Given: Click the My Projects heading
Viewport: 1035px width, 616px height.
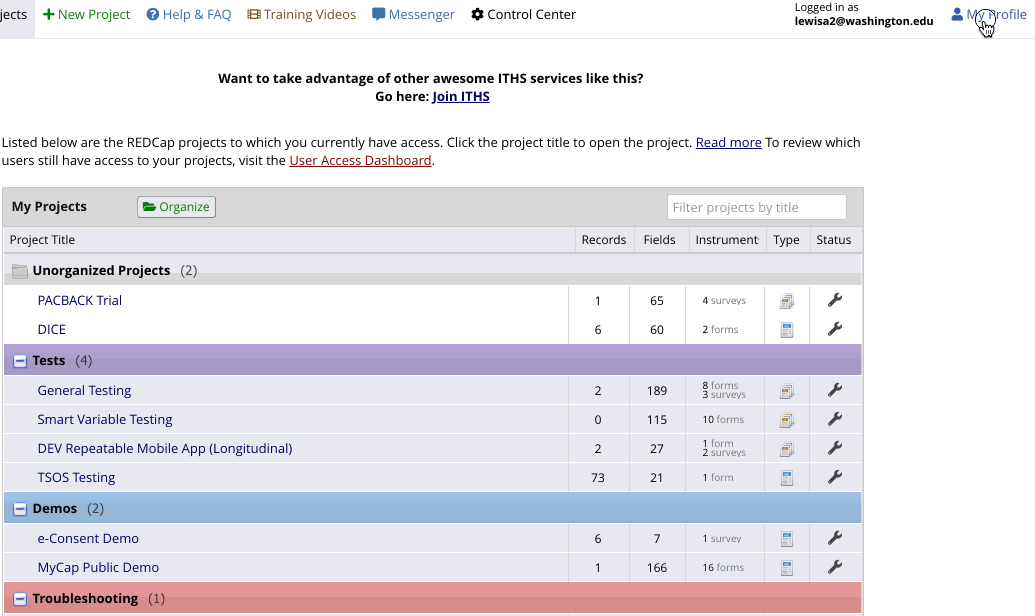Looking at the screenshot, I should click(49, 206).
